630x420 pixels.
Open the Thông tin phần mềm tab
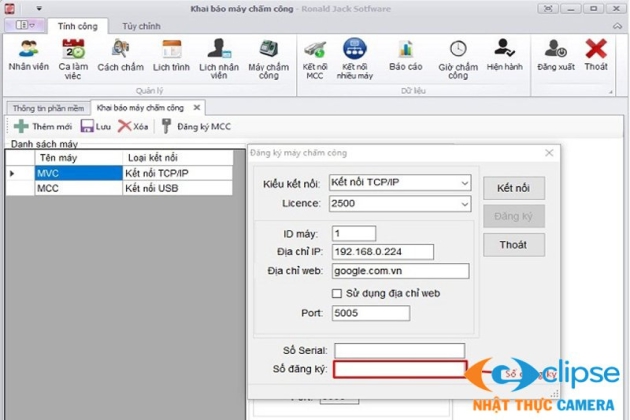(49, 108)
